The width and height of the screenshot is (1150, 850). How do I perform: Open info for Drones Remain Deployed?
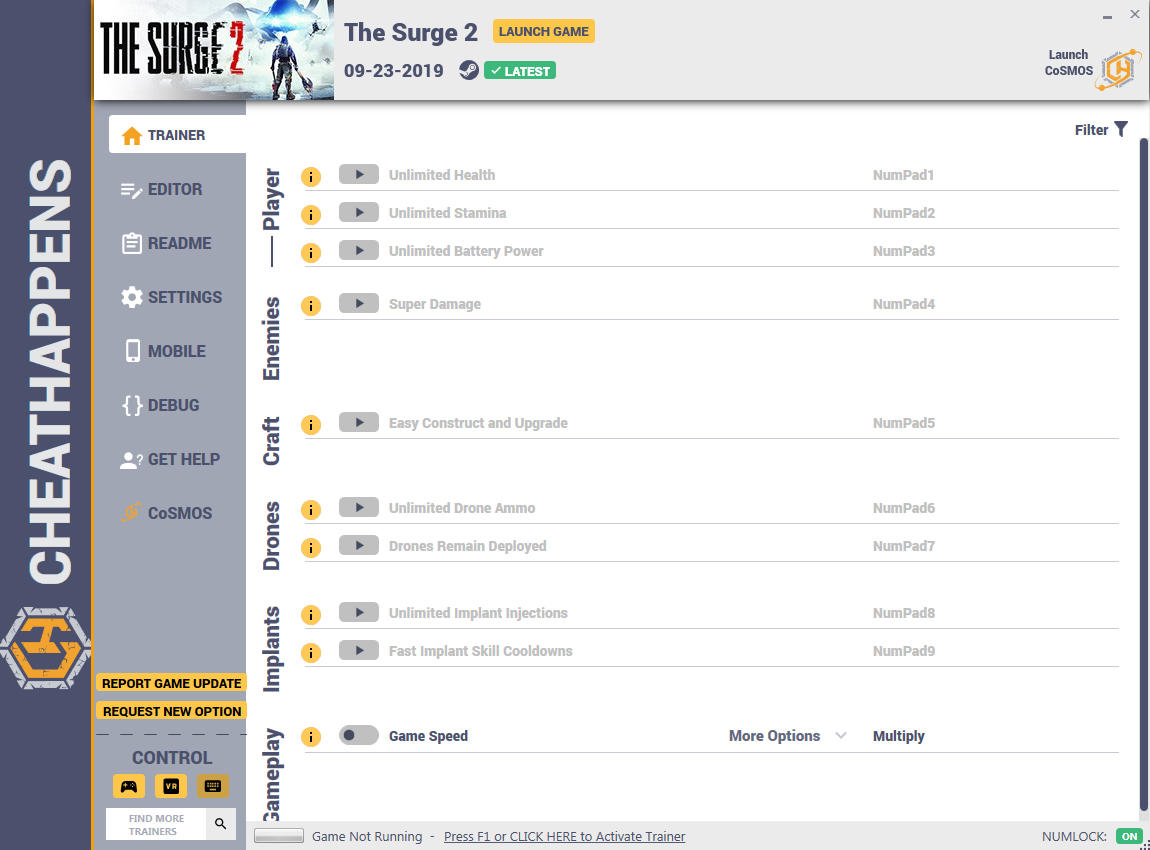point(311,548)
